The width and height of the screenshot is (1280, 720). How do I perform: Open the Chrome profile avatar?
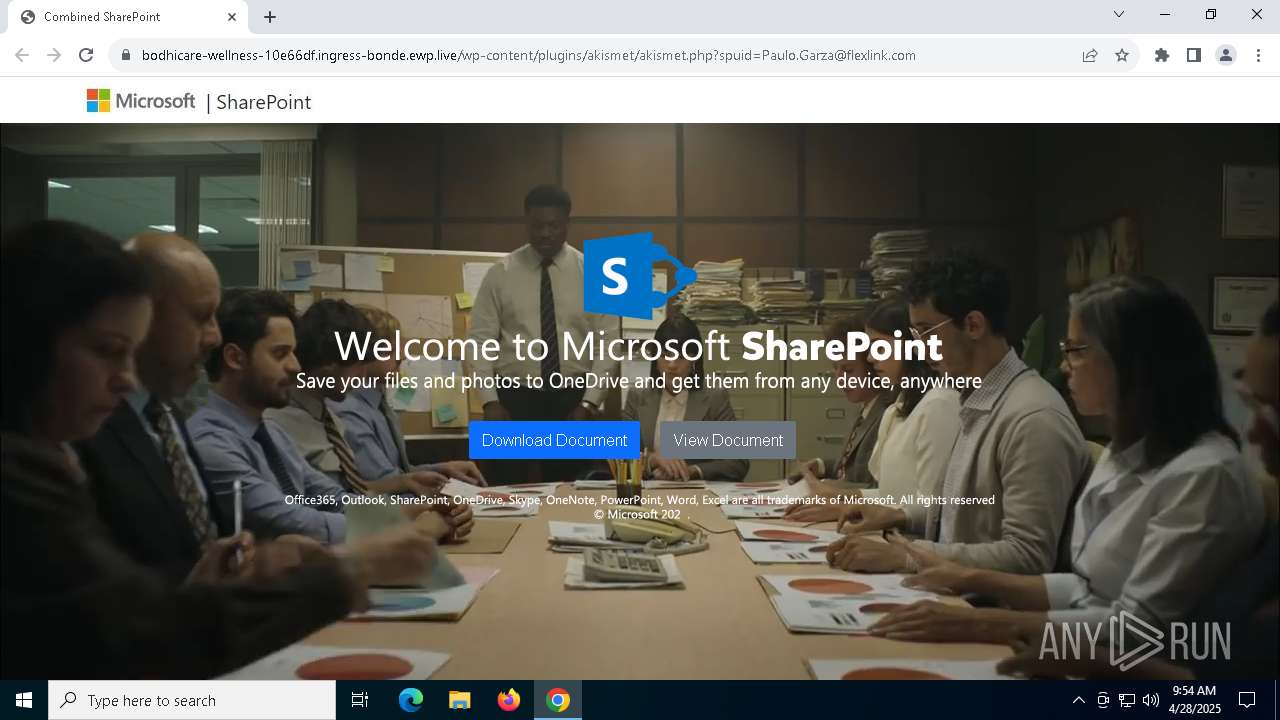(x=1226, y=55)
